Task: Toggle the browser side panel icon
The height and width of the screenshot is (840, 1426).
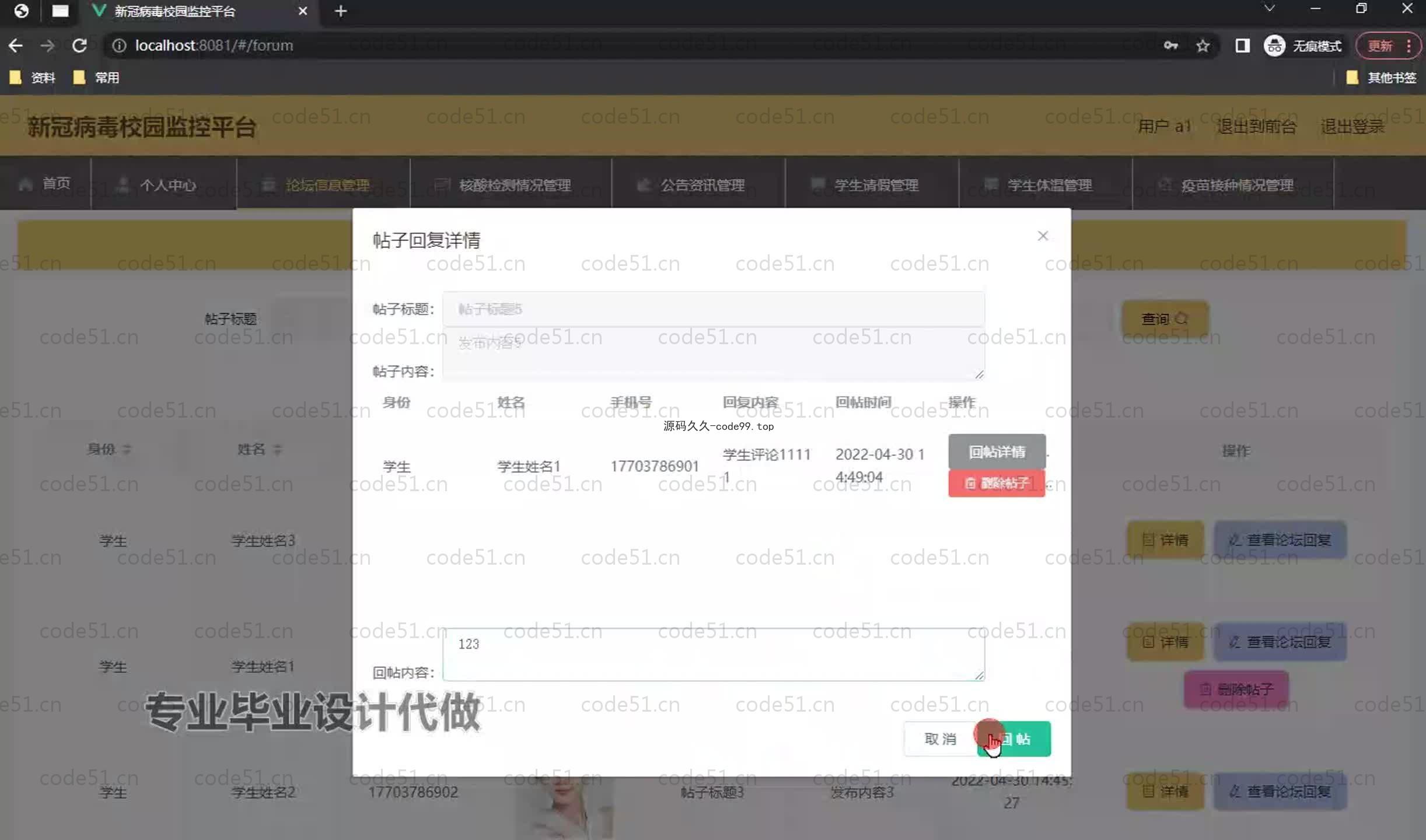Action: [x=1242, y=45]
